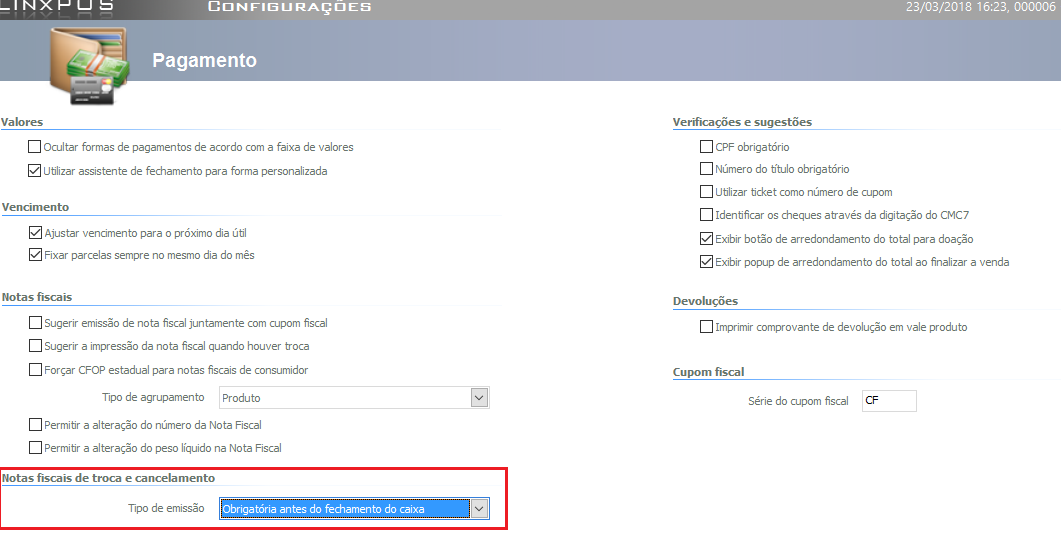This screenshot has width=1061, height=555.
Task: Enable 'Utilizar ticket como número de cupom'
Action: (707, 192)
